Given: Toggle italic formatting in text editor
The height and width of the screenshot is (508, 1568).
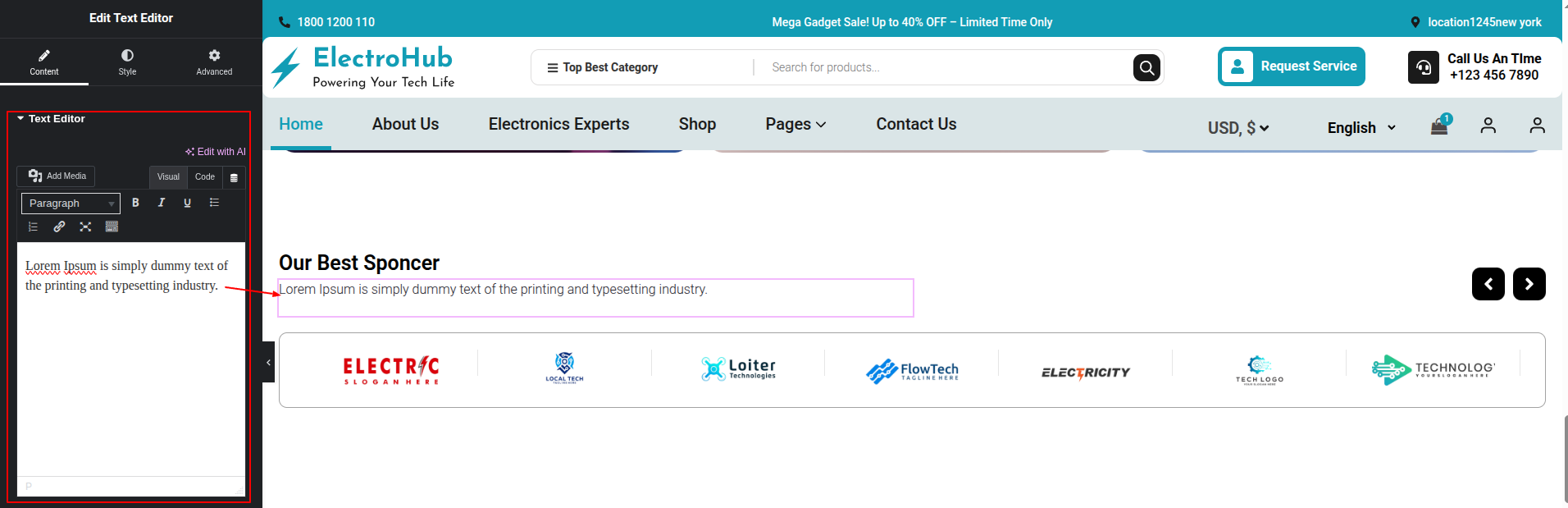Looking at the screenshot, I should point(162,203).
